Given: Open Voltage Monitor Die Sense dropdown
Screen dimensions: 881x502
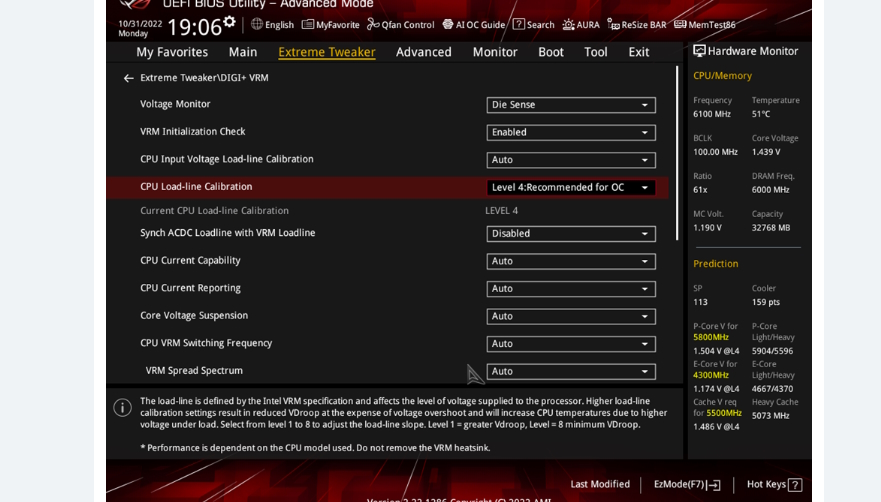Looking at the screenshot, I should click(x=571, y=105).
